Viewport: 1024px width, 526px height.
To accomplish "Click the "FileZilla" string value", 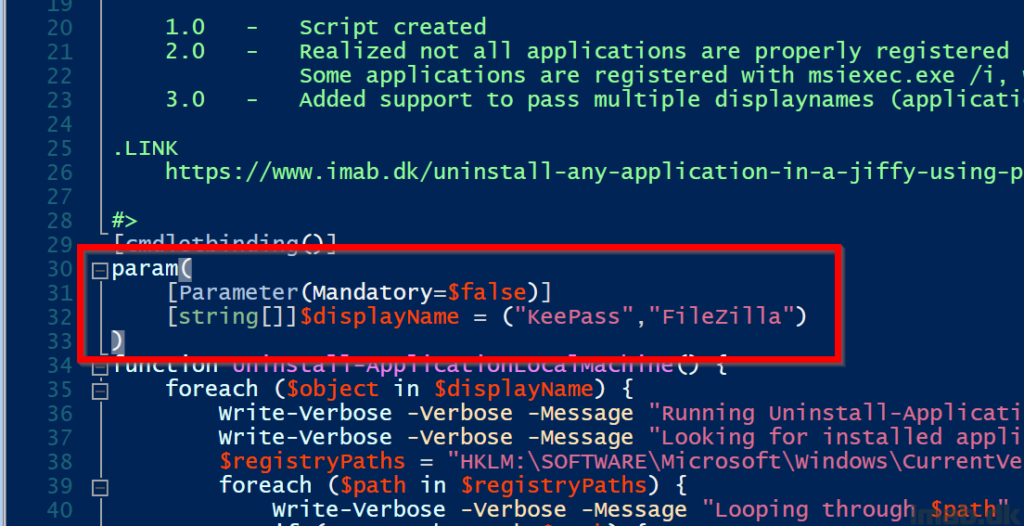I will (722, 317).
